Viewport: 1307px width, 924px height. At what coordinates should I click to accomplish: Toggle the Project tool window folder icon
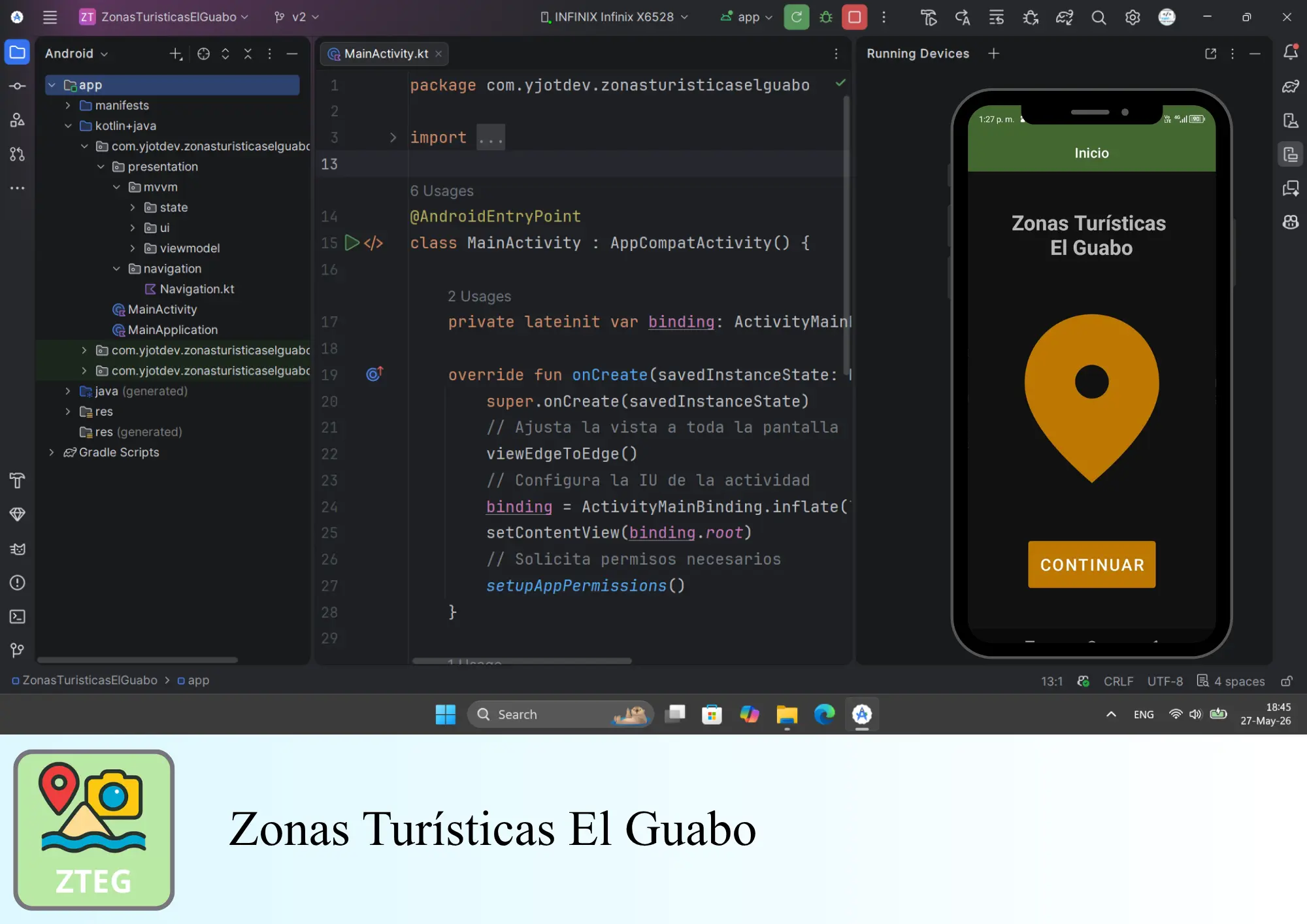tap(18, 52)
